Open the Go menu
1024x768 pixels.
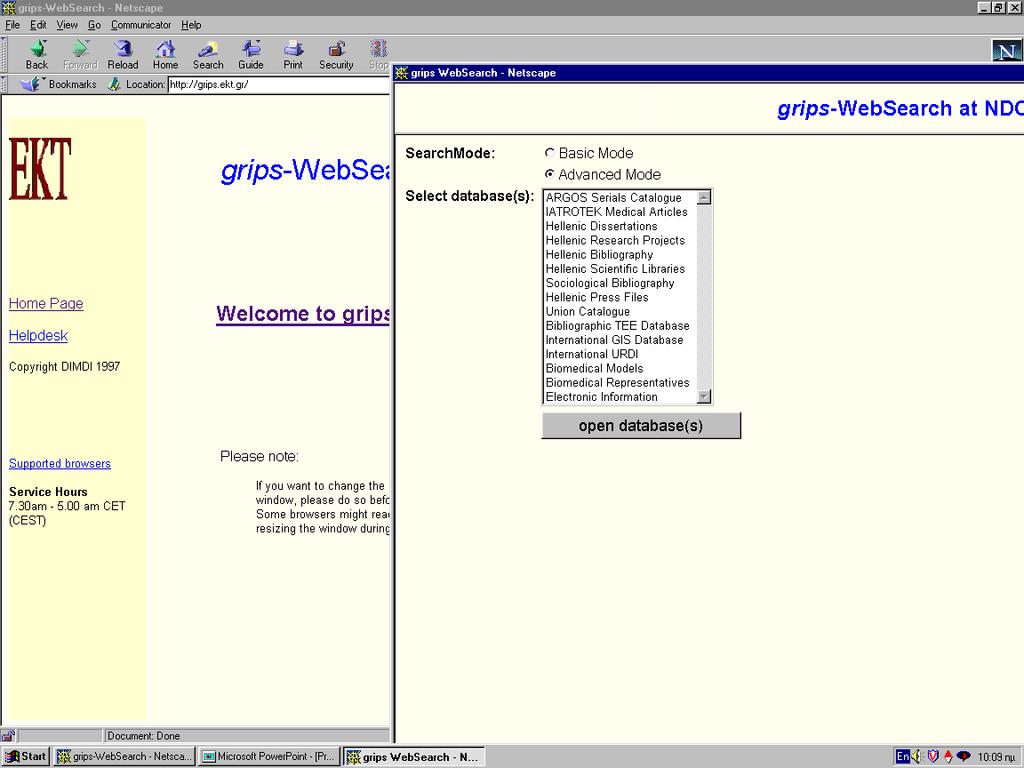pos(94,25)
